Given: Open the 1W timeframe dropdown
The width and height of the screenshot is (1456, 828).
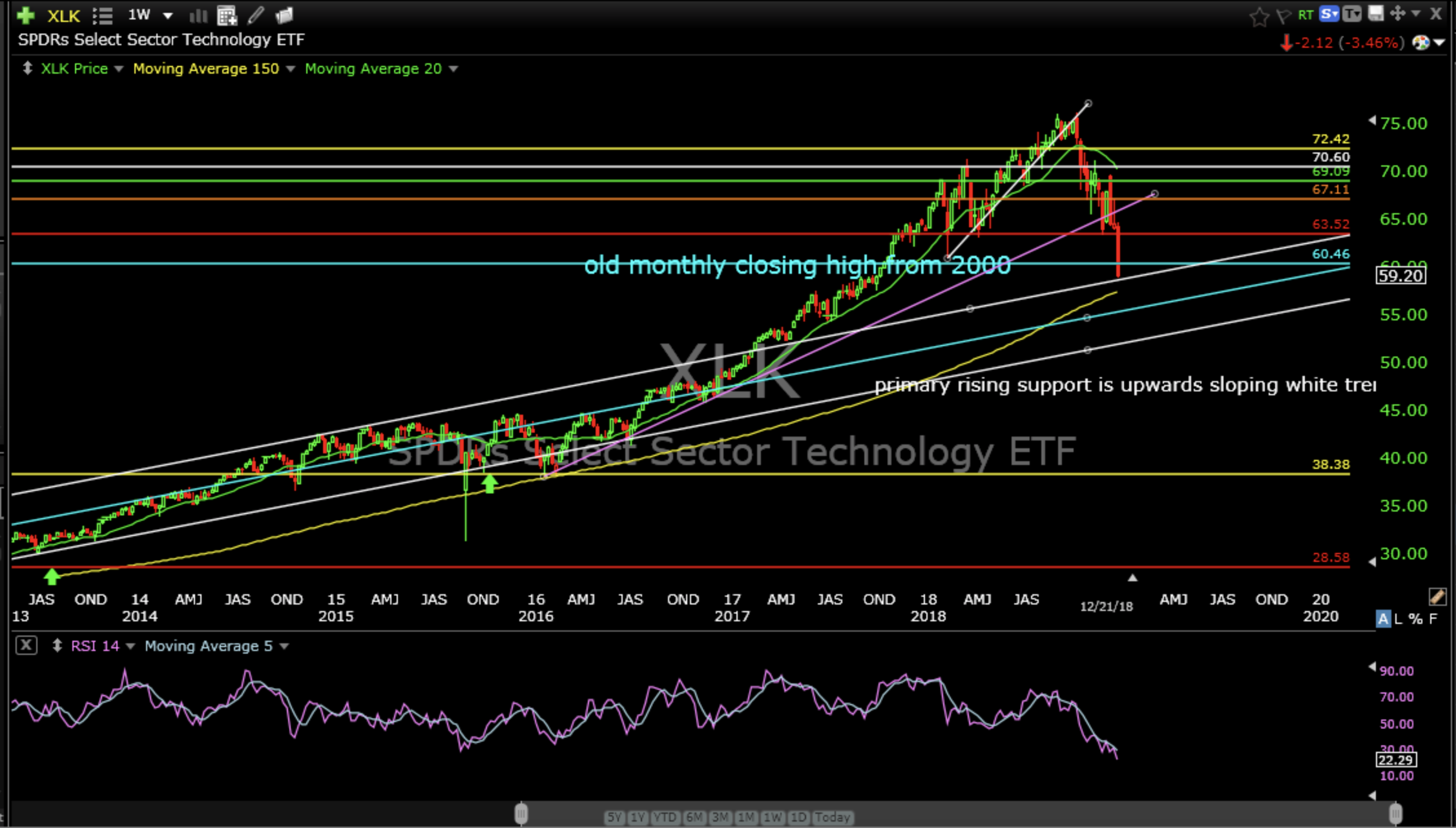Looking at the screenshot, I should coord(167,16).
